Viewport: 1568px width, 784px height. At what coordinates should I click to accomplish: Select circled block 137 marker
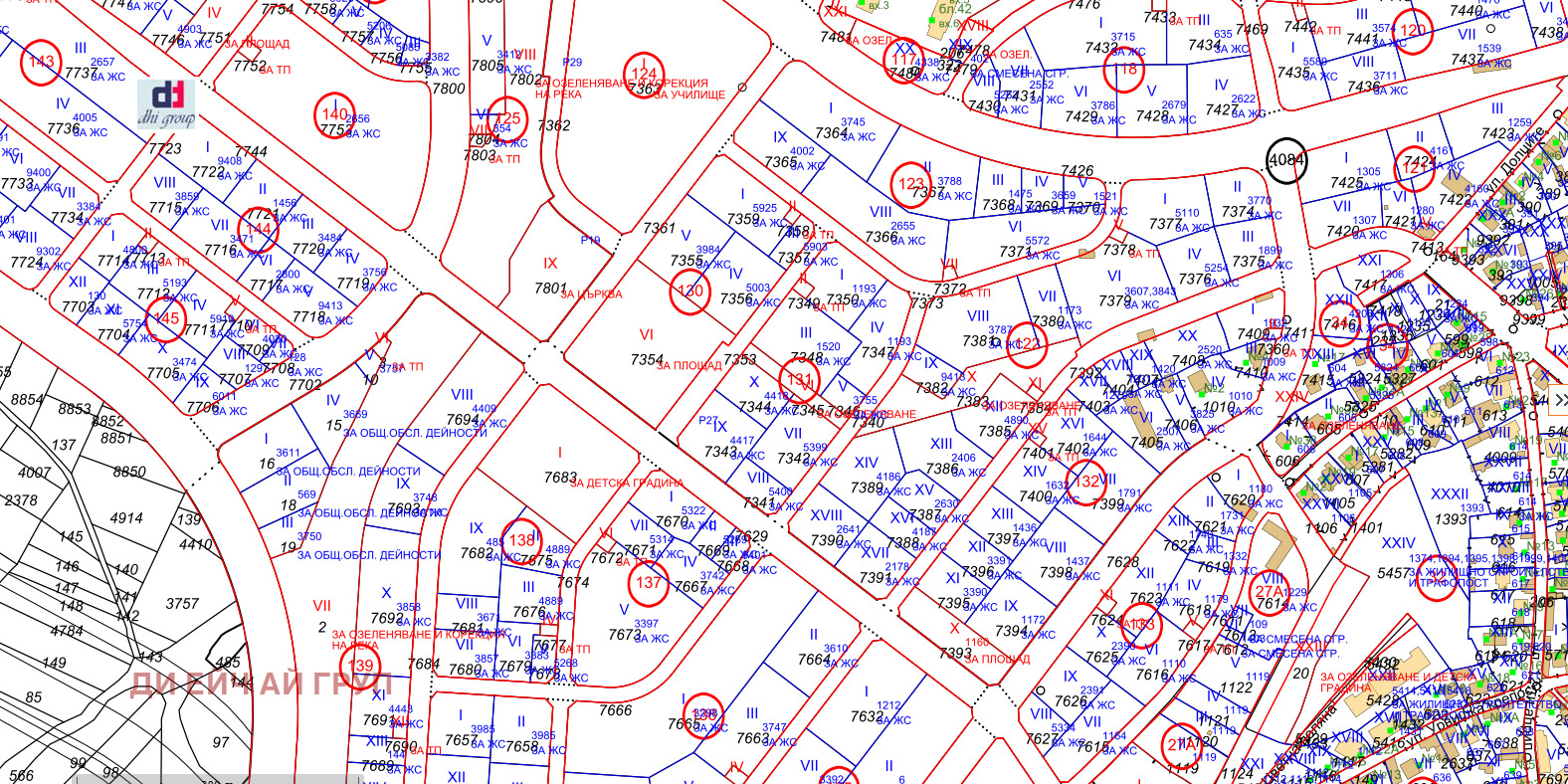(649, 583)
